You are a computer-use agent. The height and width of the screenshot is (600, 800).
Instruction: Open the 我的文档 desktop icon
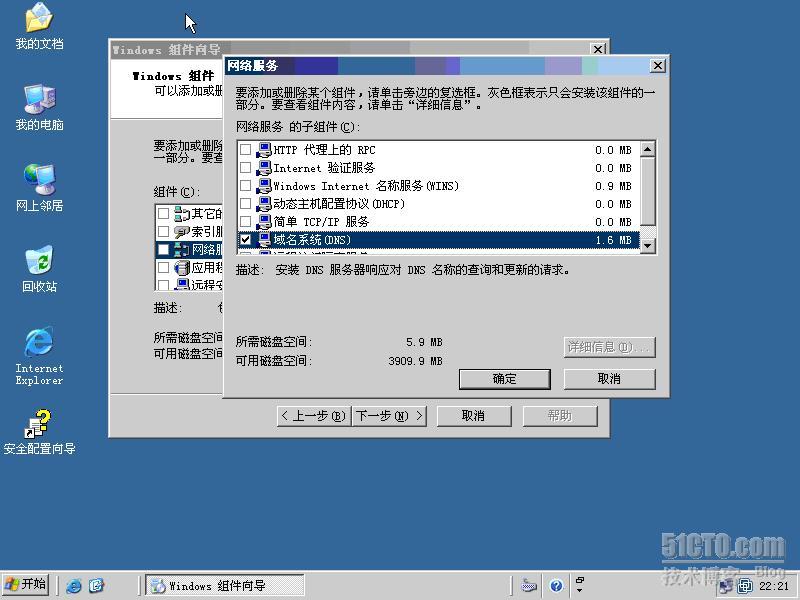[39, 27]
